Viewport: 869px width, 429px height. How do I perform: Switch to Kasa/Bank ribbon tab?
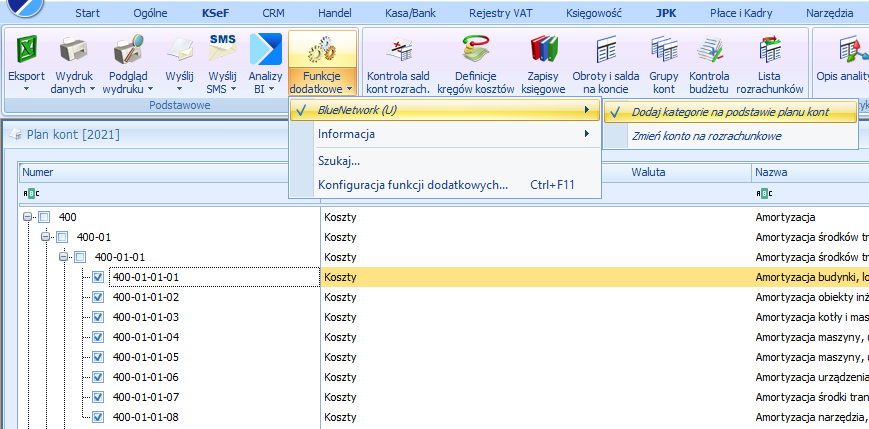pos(410,13)
